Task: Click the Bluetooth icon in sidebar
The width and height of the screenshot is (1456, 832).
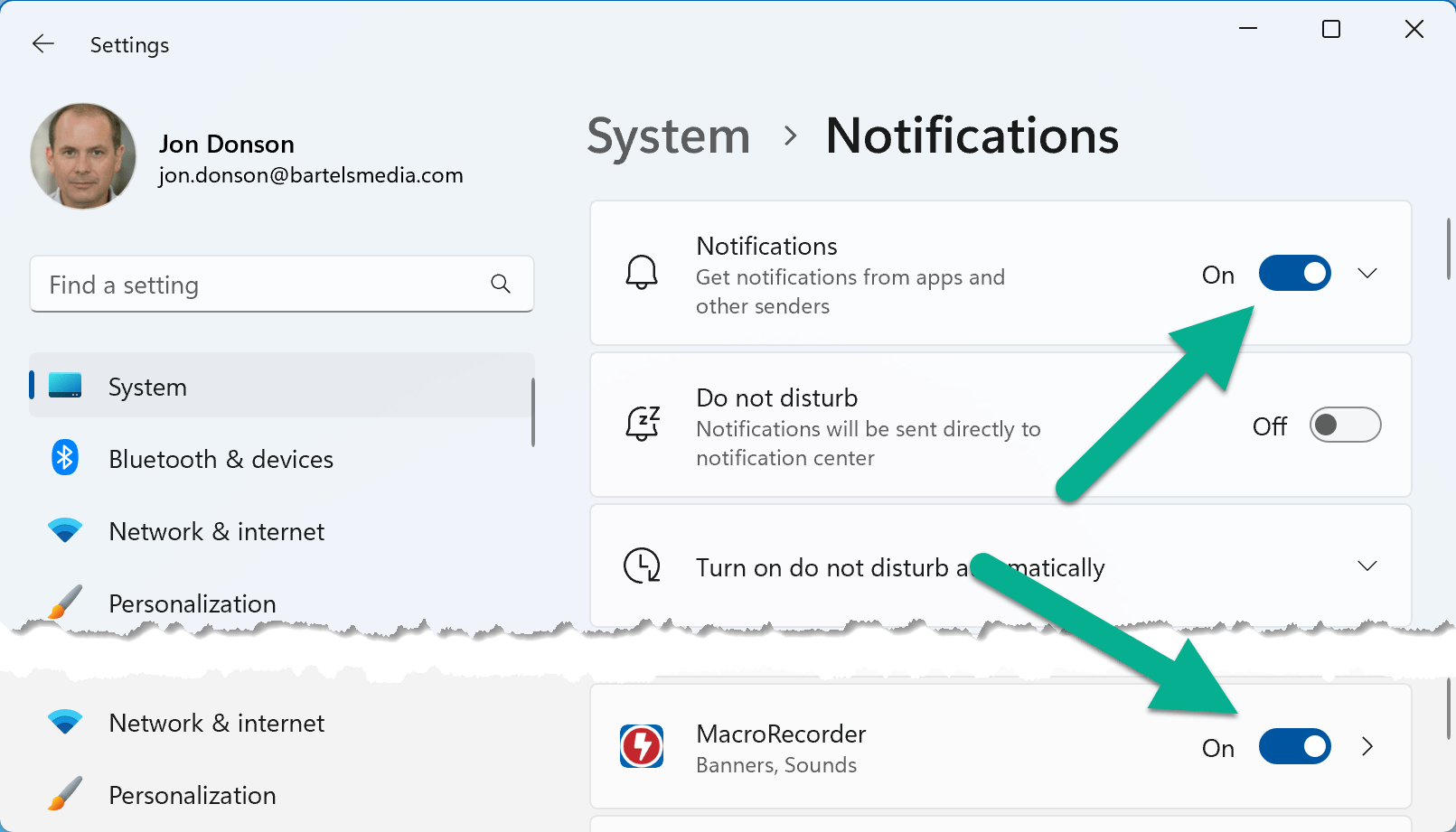Action: point(64,459)
